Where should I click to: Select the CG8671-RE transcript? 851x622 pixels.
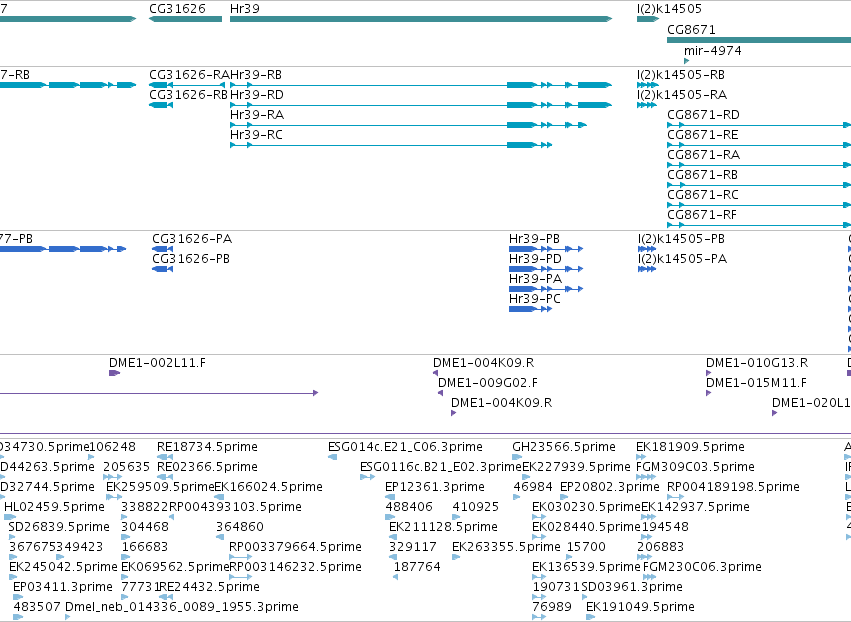tap(703, 135)
